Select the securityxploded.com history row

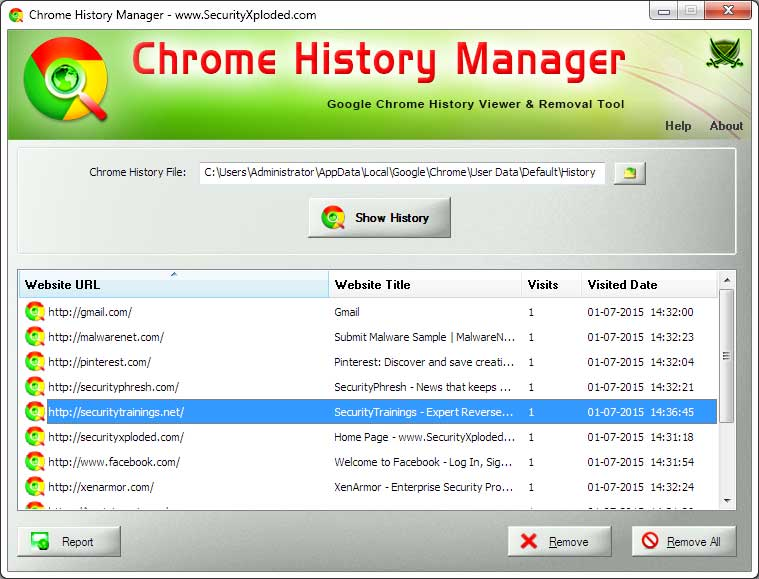point(180,437)
